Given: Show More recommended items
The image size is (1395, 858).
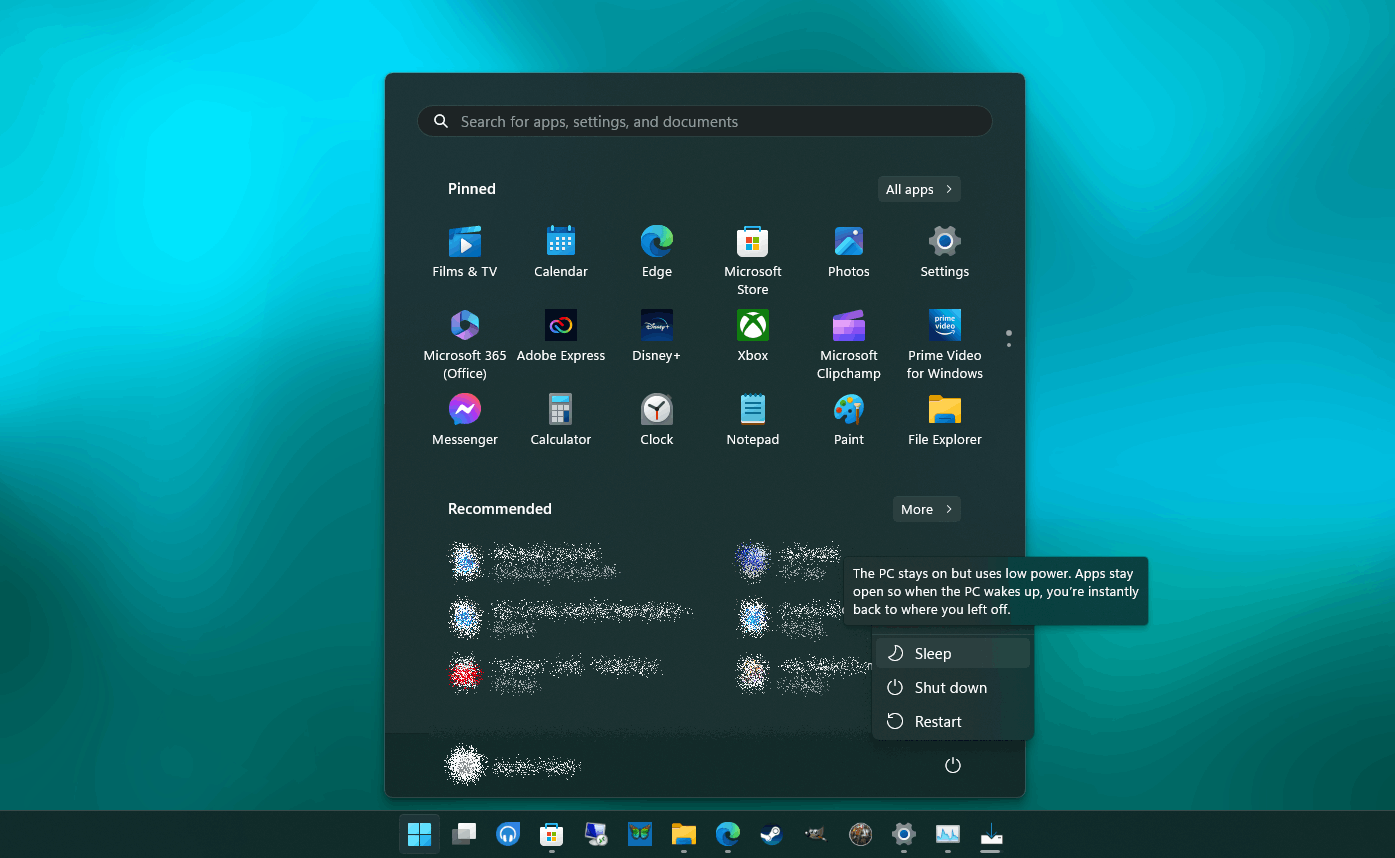Looking at the screenshot, I should (926, 509).
